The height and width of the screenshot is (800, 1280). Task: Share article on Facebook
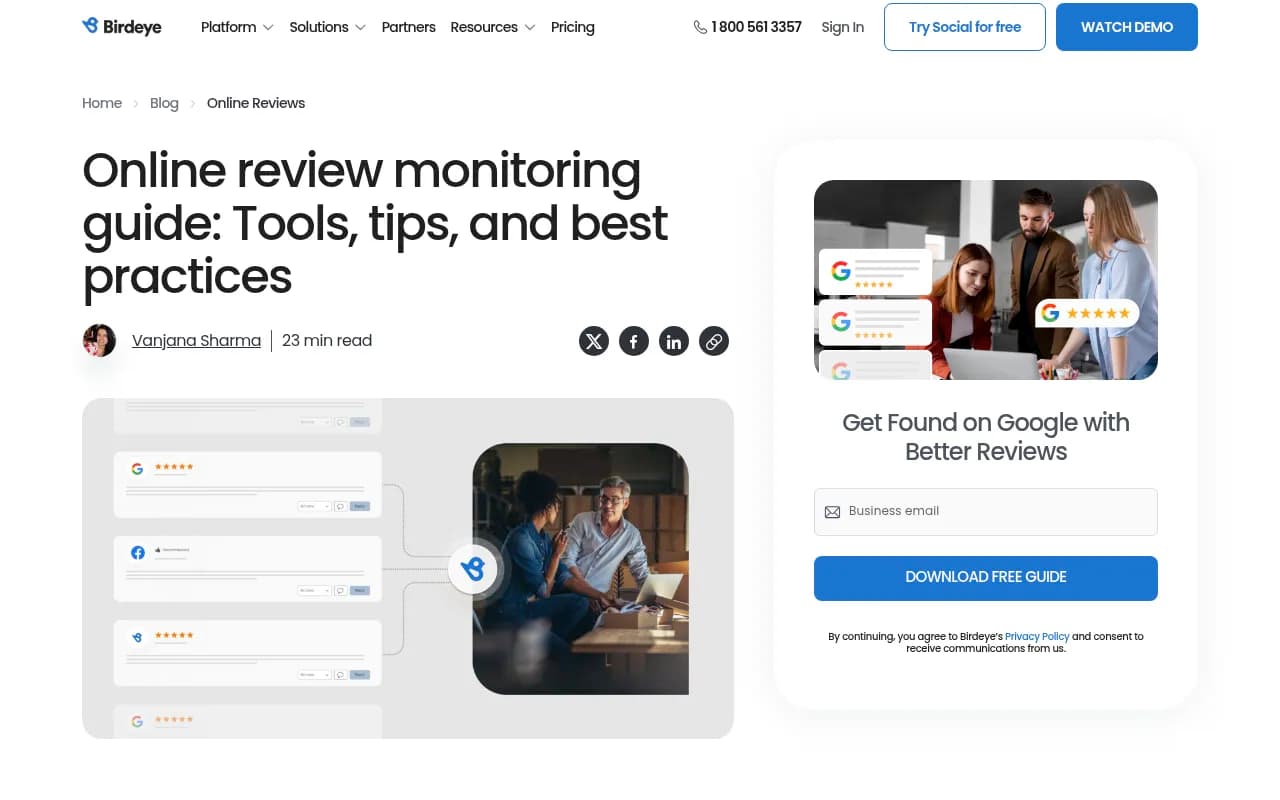(x=634, y=342)
